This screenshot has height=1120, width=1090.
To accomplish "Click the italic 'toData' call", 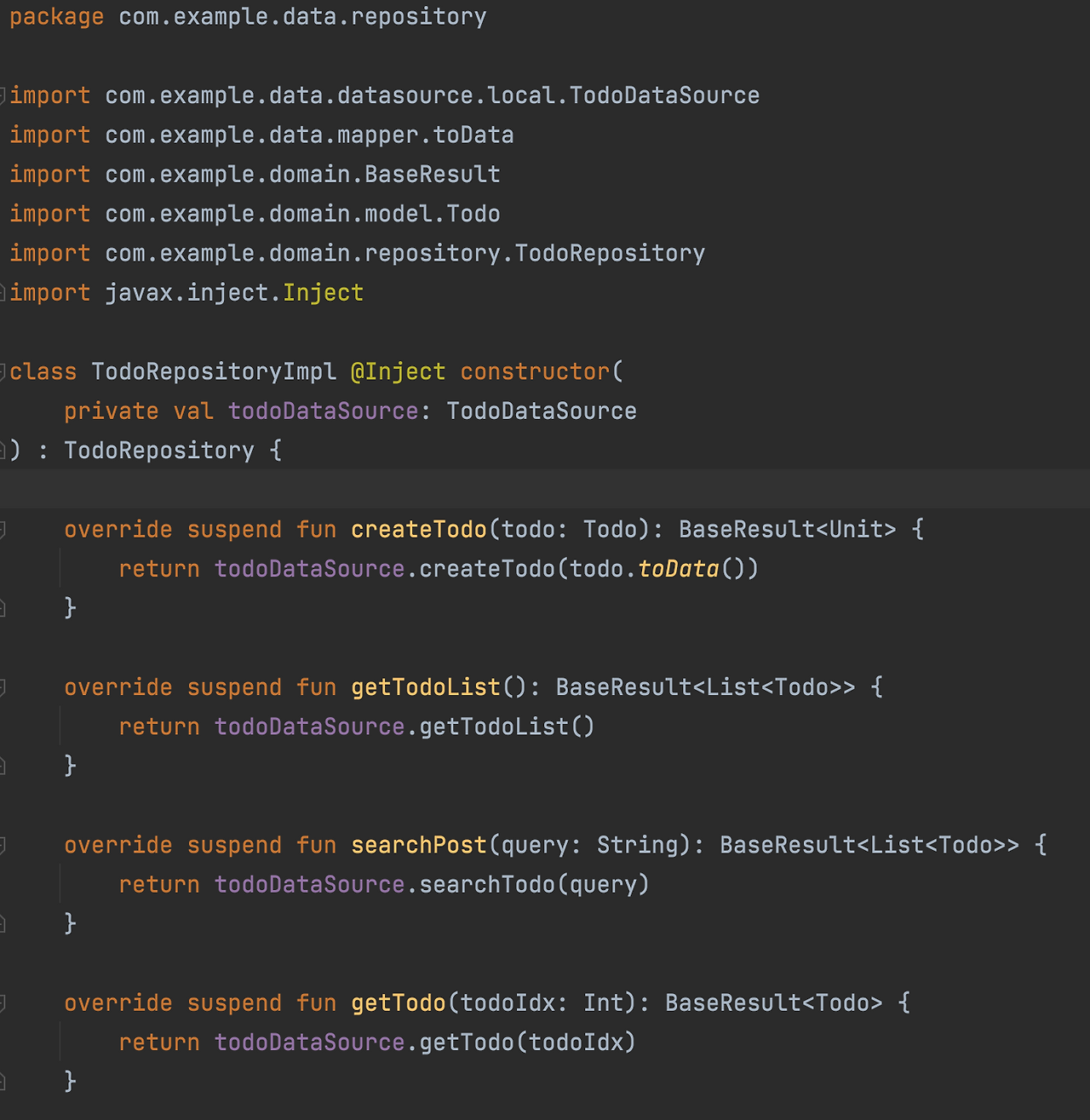I will click(x=679, y=568).
